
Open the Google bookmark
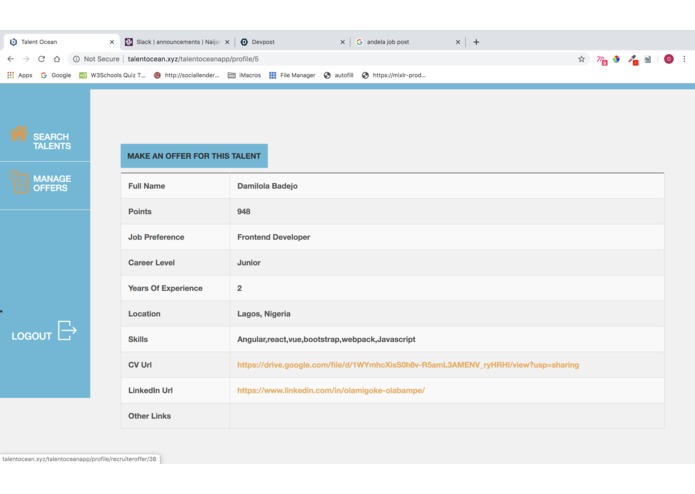(x=56, y=75)
